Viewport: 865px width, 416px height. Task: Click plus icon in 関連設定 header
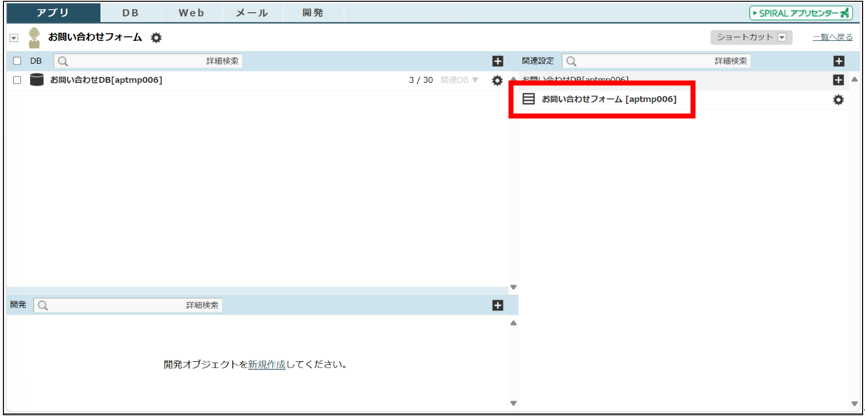[839, 61]
